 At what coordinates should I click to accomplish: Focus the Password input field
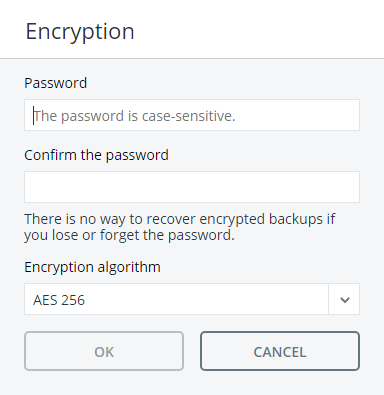click(192, 115)
